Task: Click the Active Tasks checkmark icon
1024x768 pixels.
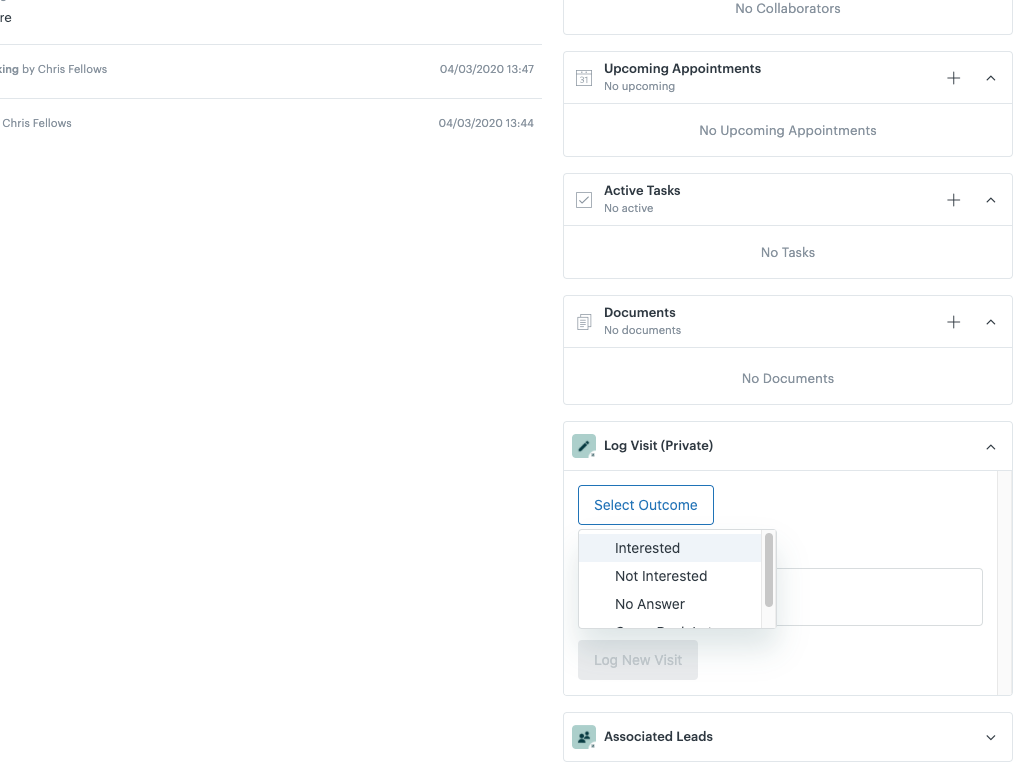Action: point(584,199)
